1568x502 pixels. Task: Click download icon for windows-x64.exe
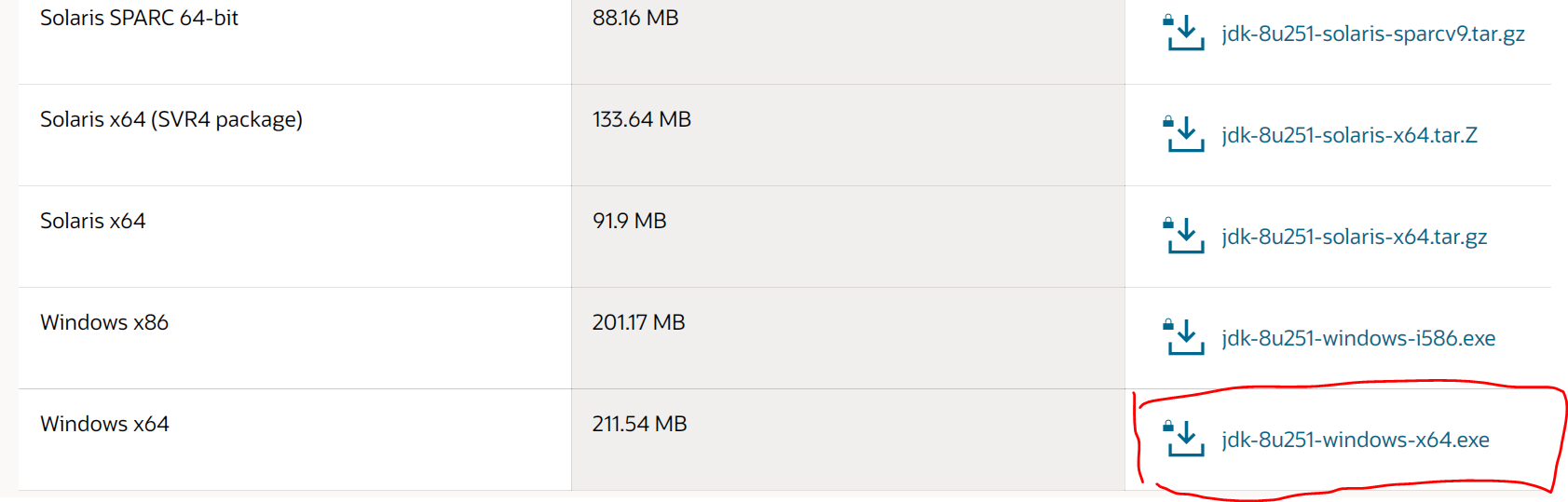coord(1184,439)
